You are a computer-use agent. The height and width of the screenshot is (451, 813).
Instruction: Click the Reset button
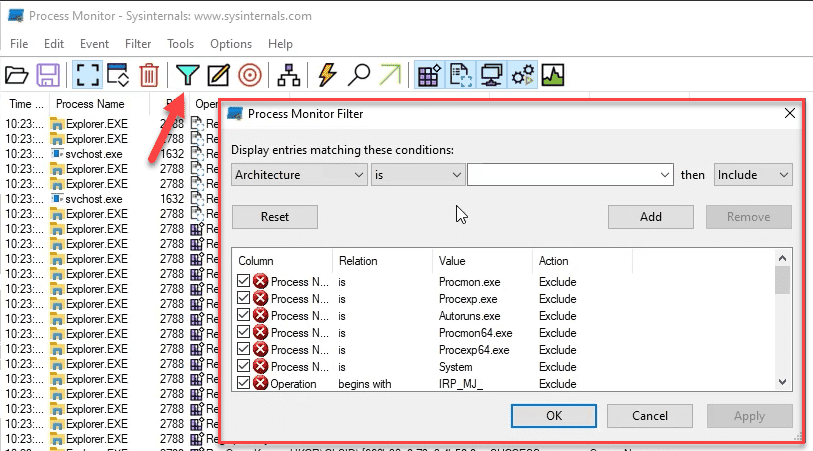click(275, 217)
